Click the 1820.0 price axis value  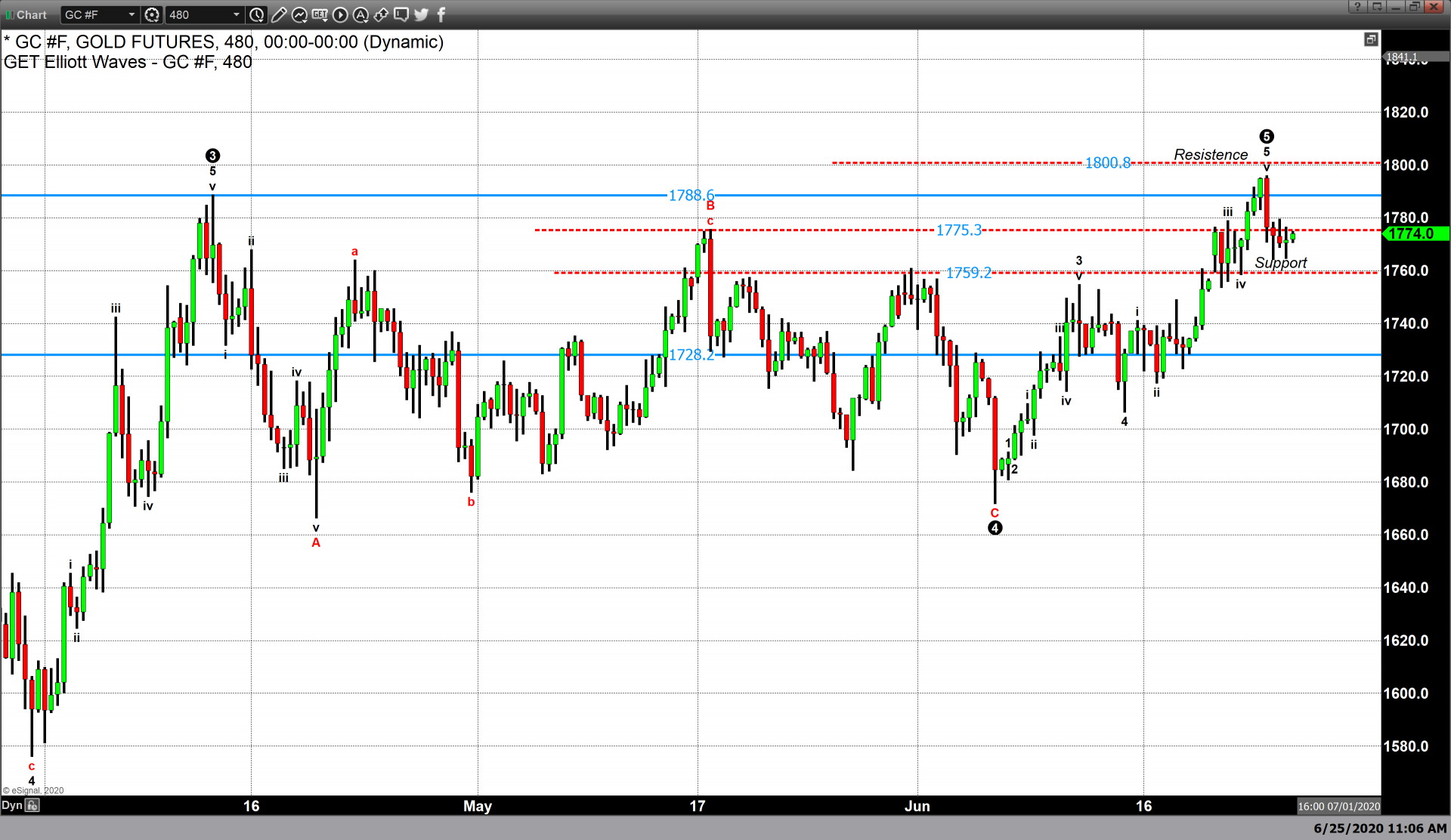click(x=1406, y=113)
